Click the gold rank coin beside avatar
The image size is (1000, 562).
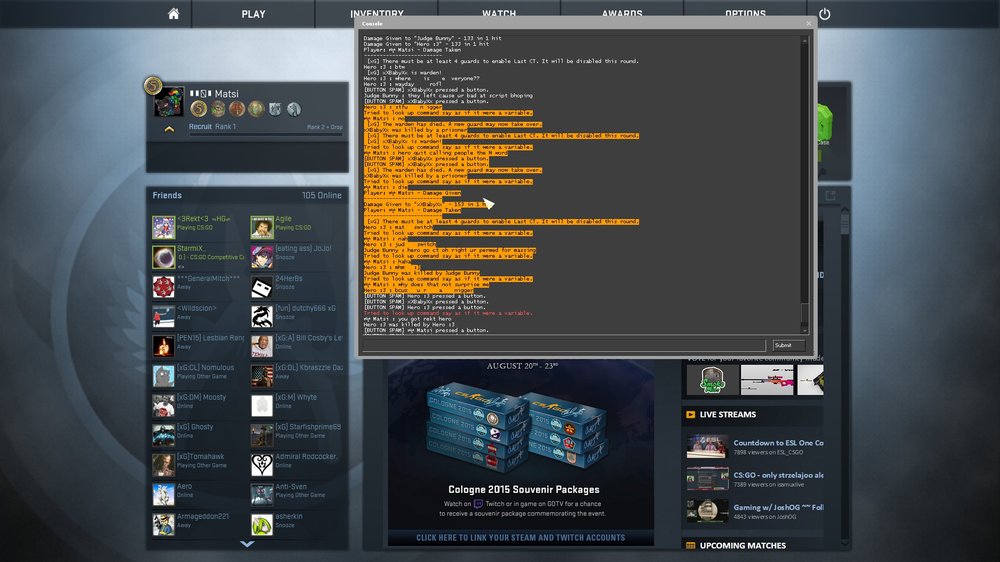click(152, 85)
